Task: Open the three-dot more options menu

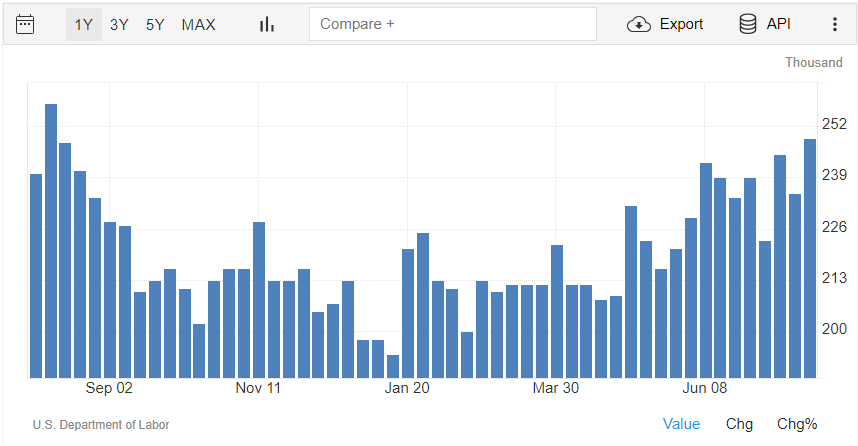Action: click(x=834, y=24)
